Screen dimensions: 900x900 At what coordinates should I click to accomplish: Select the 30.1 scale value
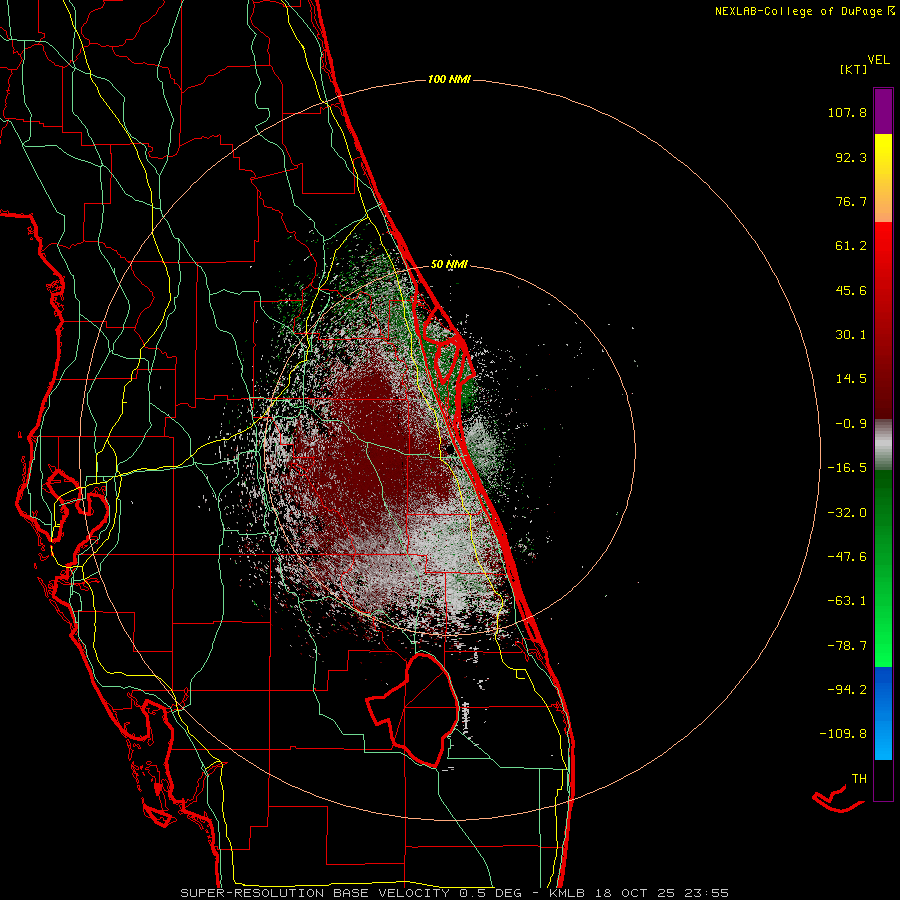(851, 335)
